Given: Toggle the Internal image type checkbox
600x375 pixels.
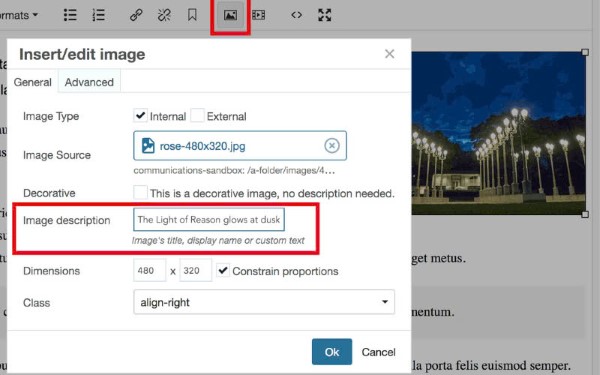Looking at the screenshot, I should [140, 115].
